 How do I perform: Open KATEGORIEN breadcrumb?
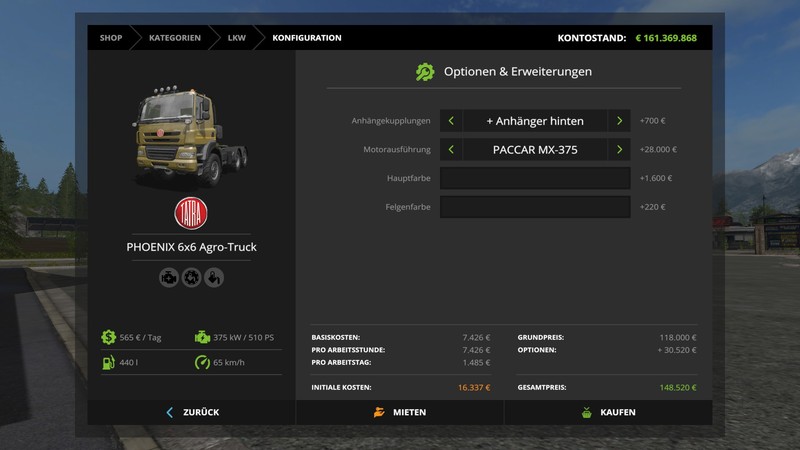pos(174,38)
